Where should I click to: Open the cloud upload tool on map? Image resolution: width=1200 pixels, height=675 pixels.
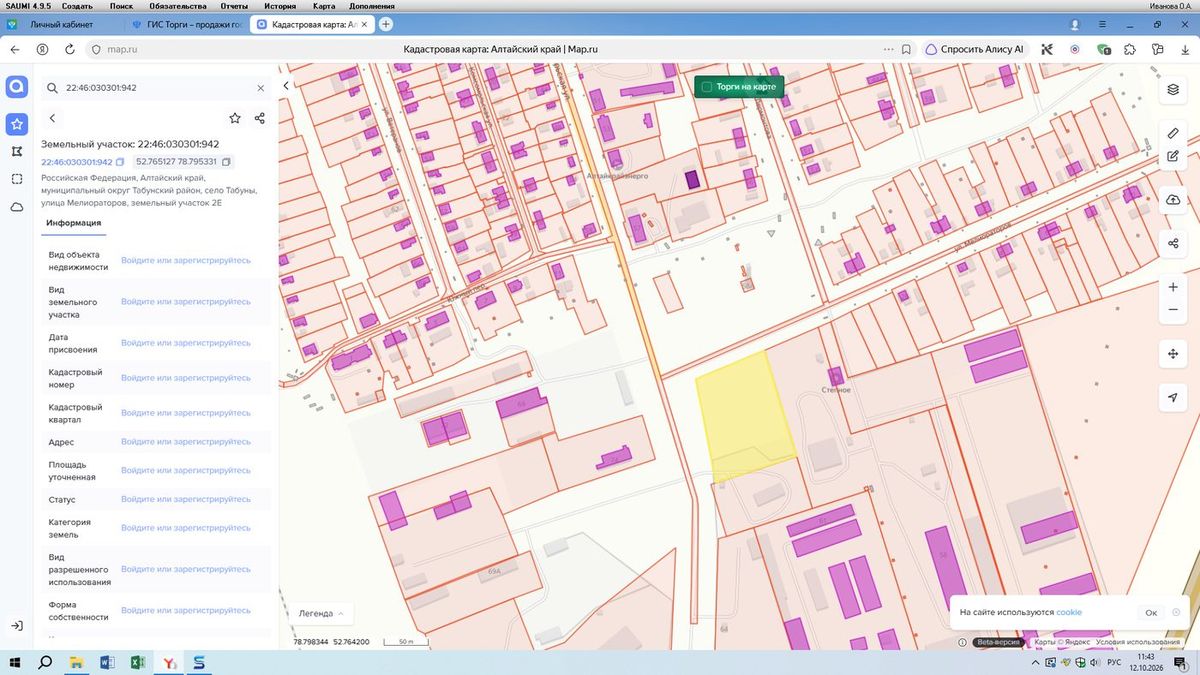pos(1173,200)
